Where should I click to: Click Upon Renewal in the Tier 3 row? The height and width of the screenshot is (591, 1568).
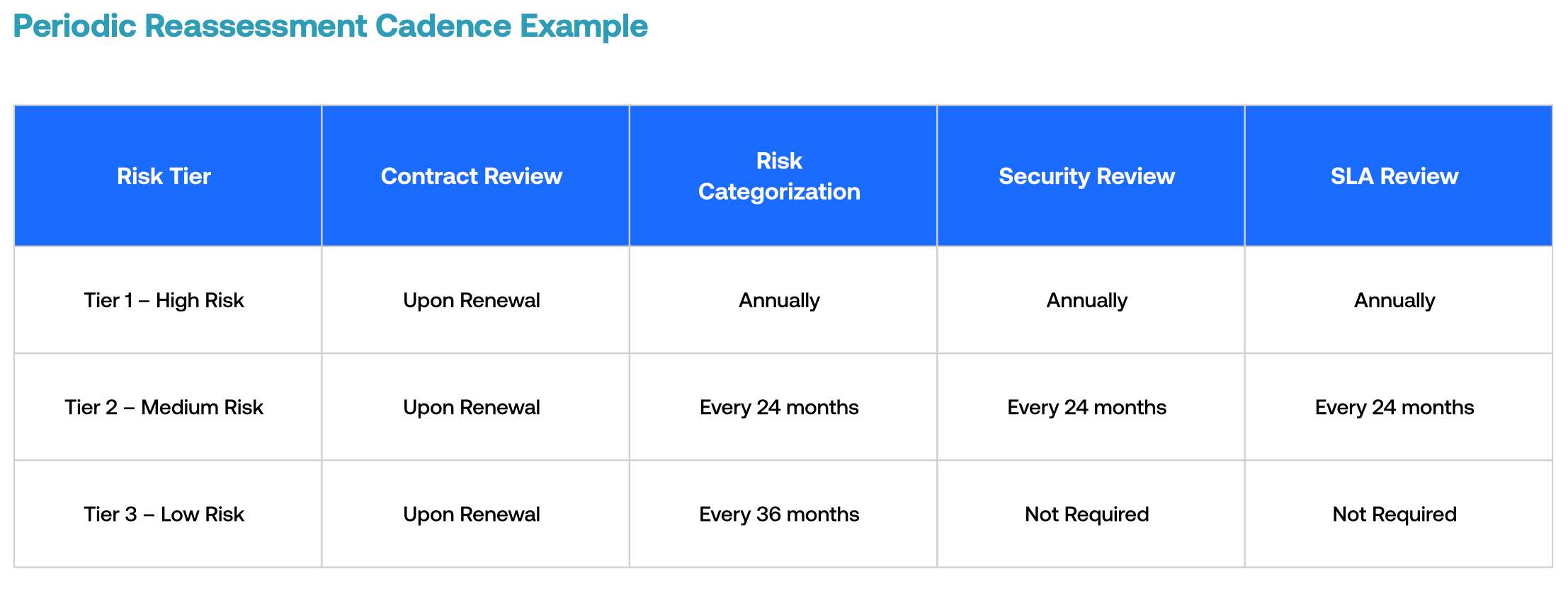tap(472, 514)
